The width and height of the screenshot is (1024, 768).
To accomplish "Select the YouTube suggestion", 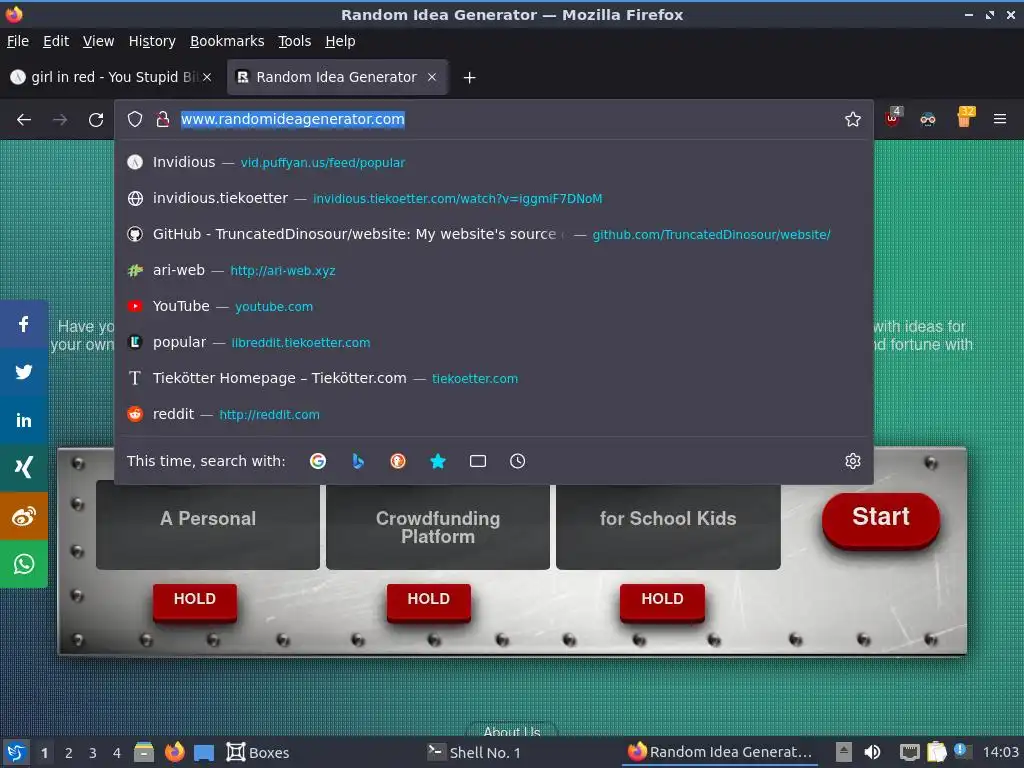I will pos(494,306).
